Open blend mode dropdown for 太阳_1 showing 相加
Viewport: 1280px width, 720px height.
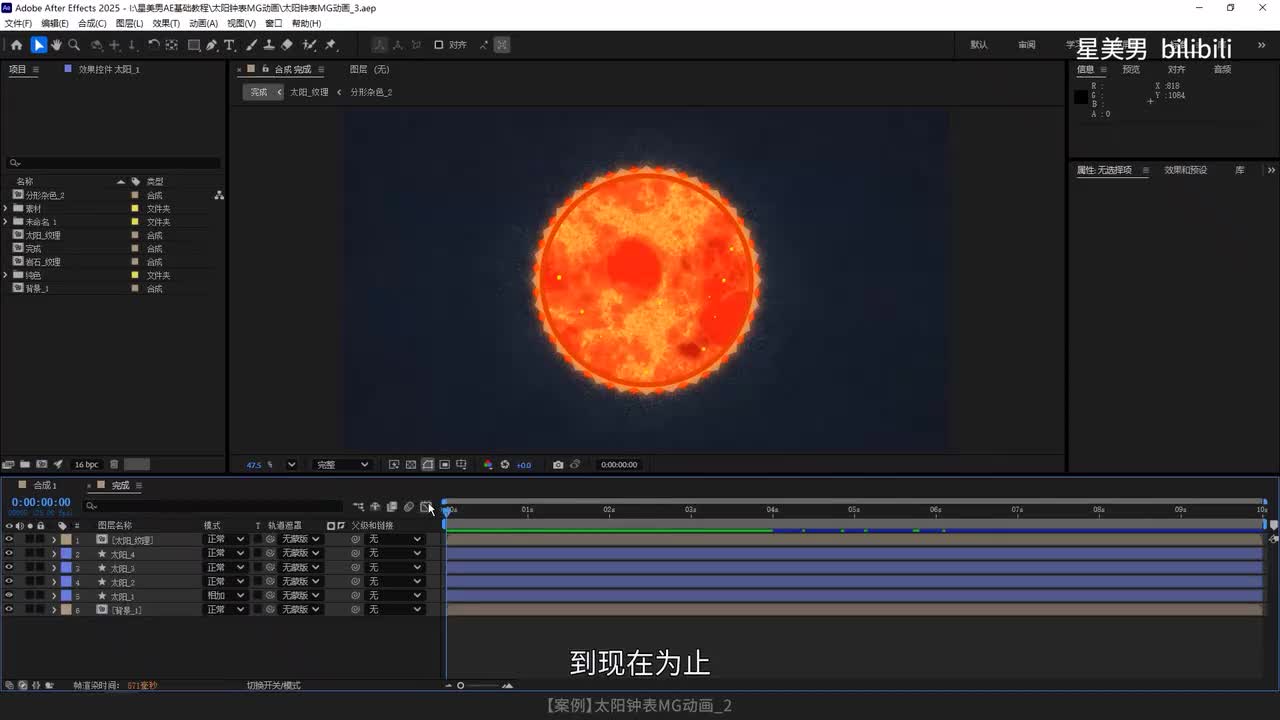[x=225, y=596]
